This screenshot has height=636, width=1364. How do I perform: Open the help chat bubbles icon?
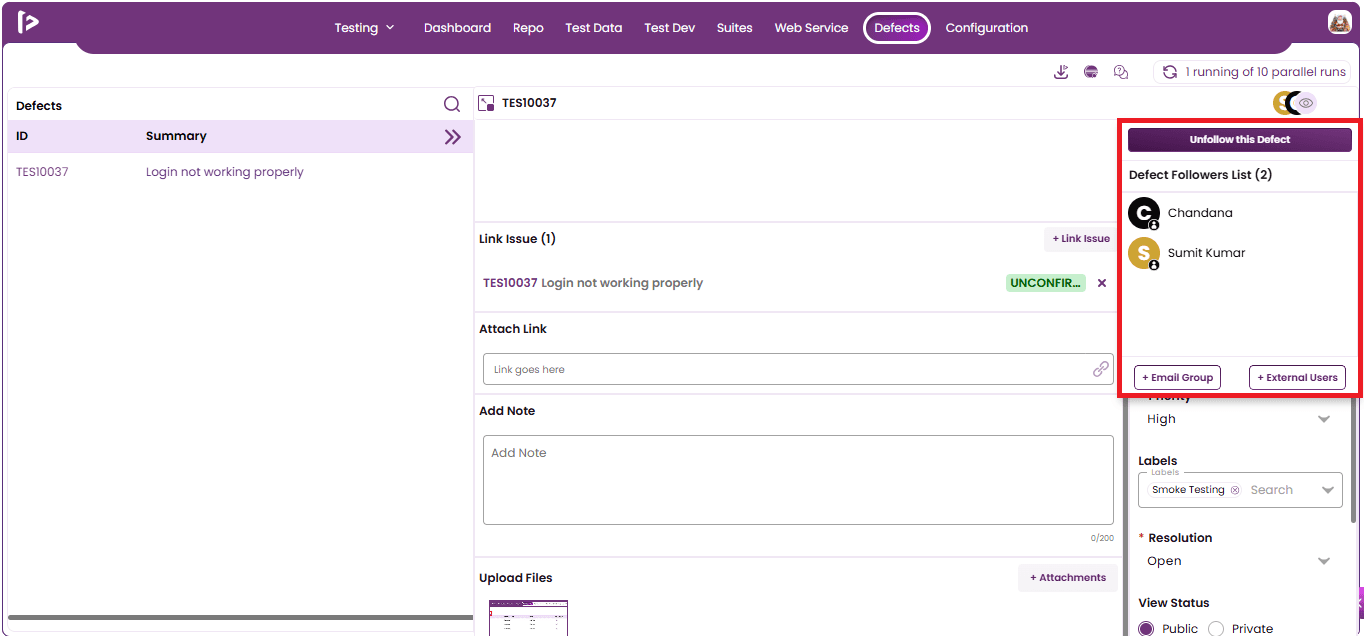pyautogui.click(x=1121, y=72)
